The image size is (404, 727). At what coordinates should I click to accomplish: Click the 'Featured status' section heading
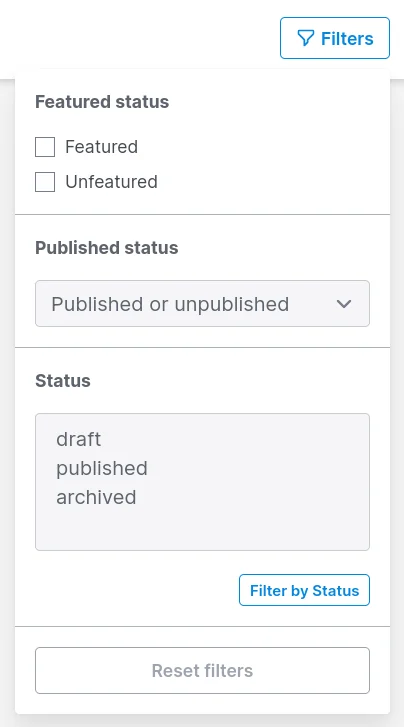click(102, 102)
